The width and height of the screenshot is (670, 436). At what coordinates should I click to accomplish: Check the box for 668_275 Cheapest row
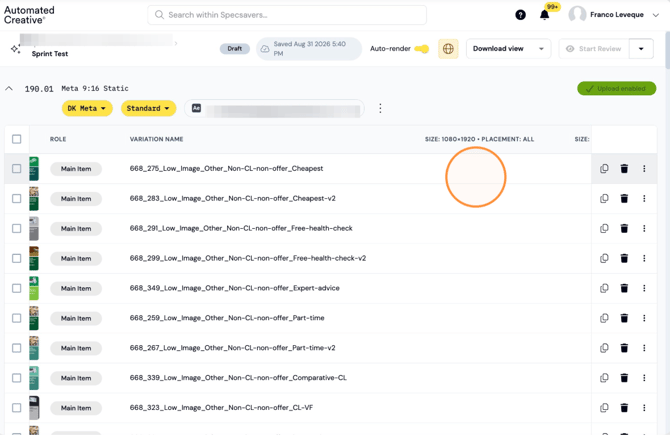coord(17,168)
